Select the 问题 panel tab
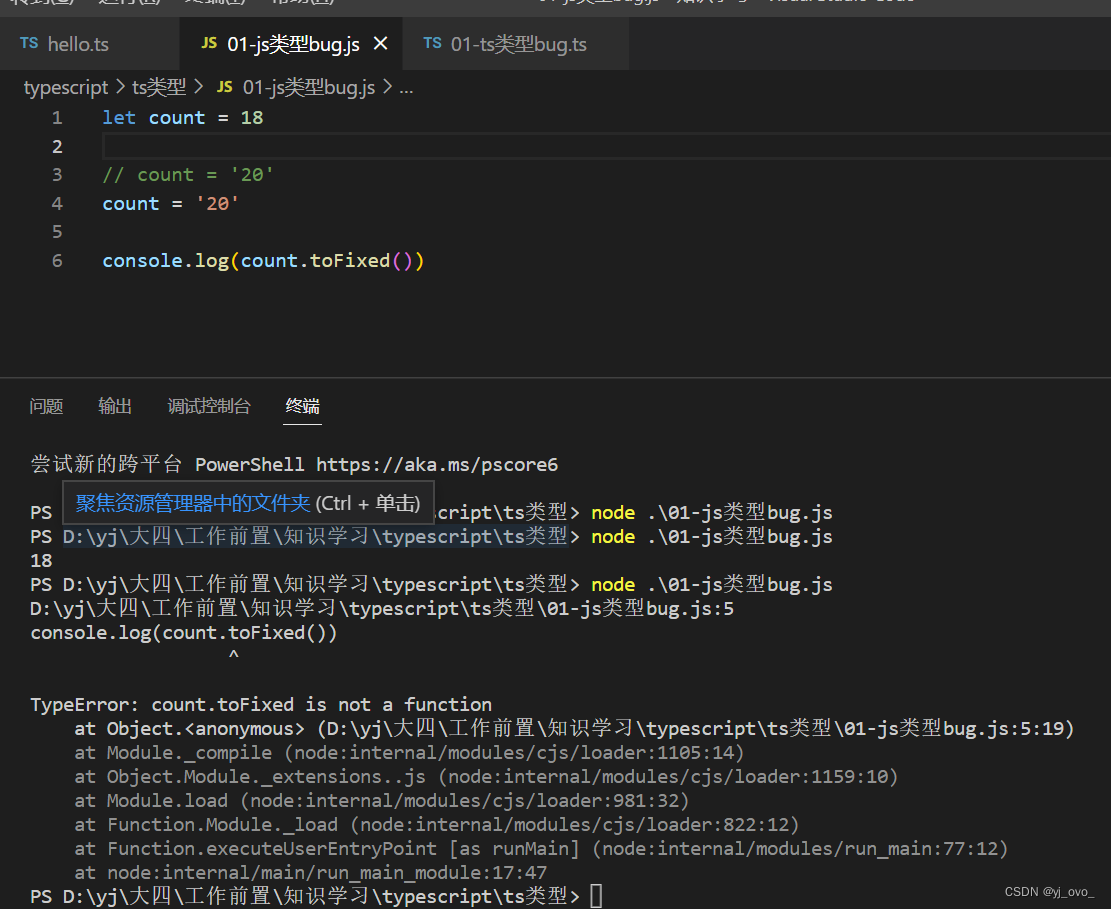Viewport: 1111px width, 909px height. [x=46, y=406]
